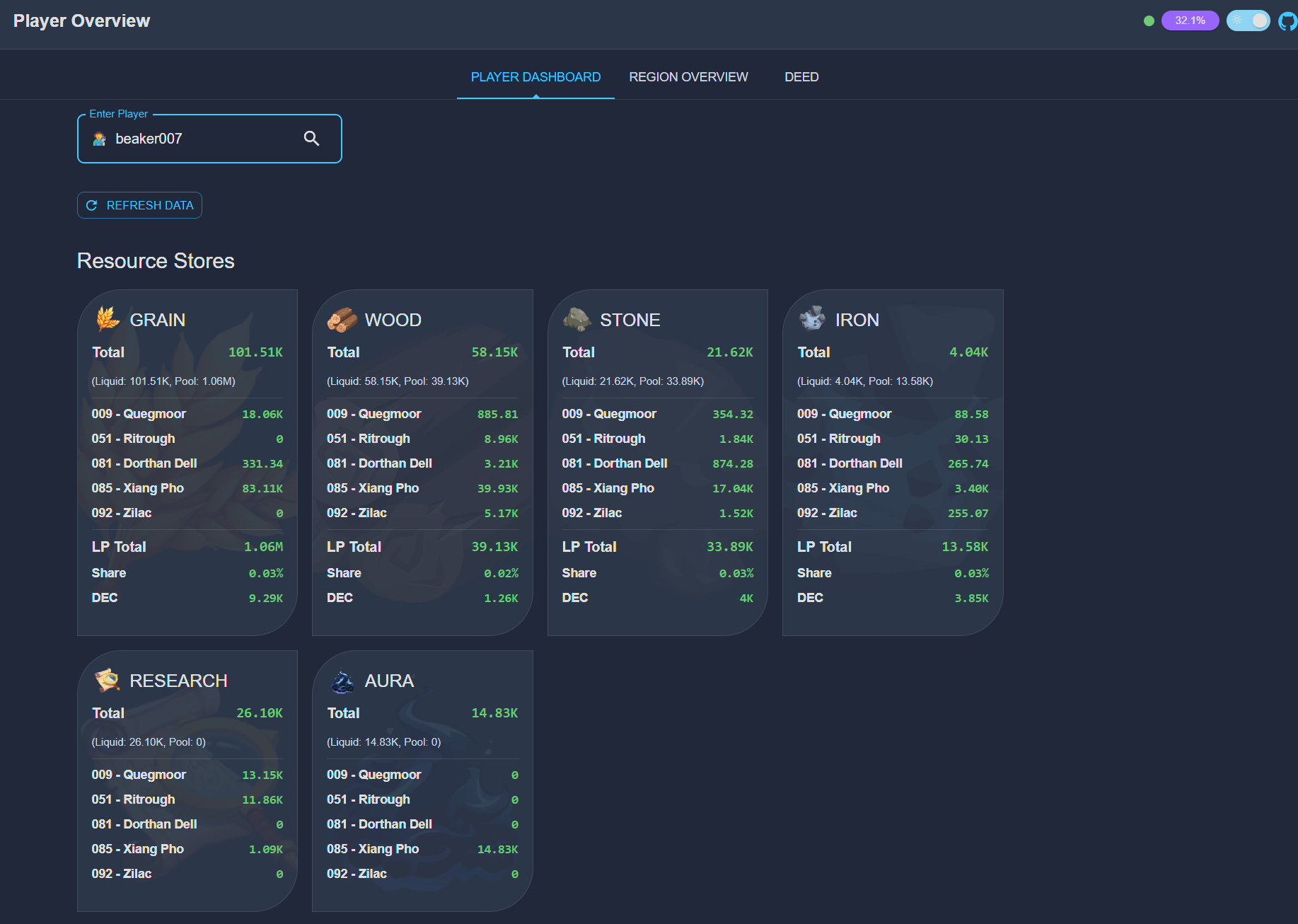This screenshot has width=1298, height=924.
Task: Click Wood 051 - Ritrough value 8.96K
Action: point(501,439)
